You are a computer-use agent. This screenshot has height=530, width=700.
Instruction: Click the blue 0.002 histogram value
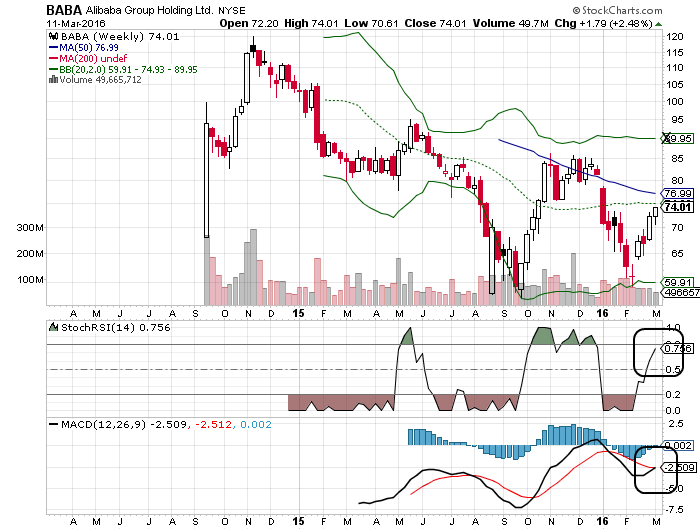click(x=256, y=425)
